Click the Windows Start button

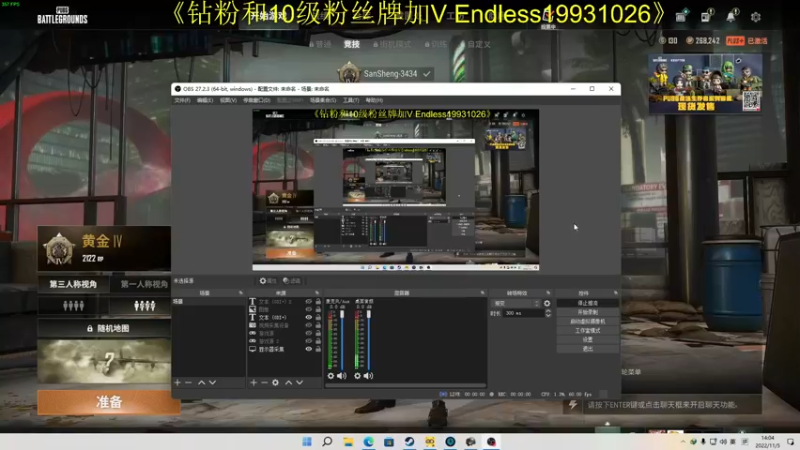point(307,442)
